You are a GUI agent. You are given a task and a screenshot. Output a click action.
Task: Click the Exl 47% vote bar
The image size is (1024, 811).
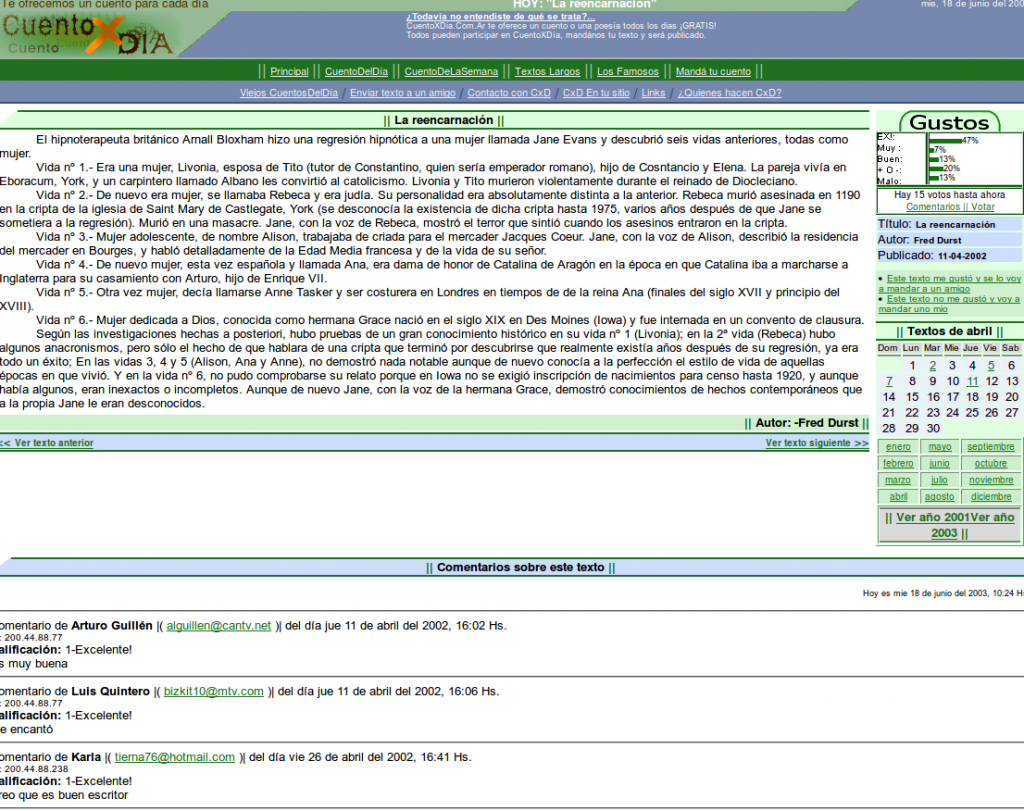tap(945, 140)
